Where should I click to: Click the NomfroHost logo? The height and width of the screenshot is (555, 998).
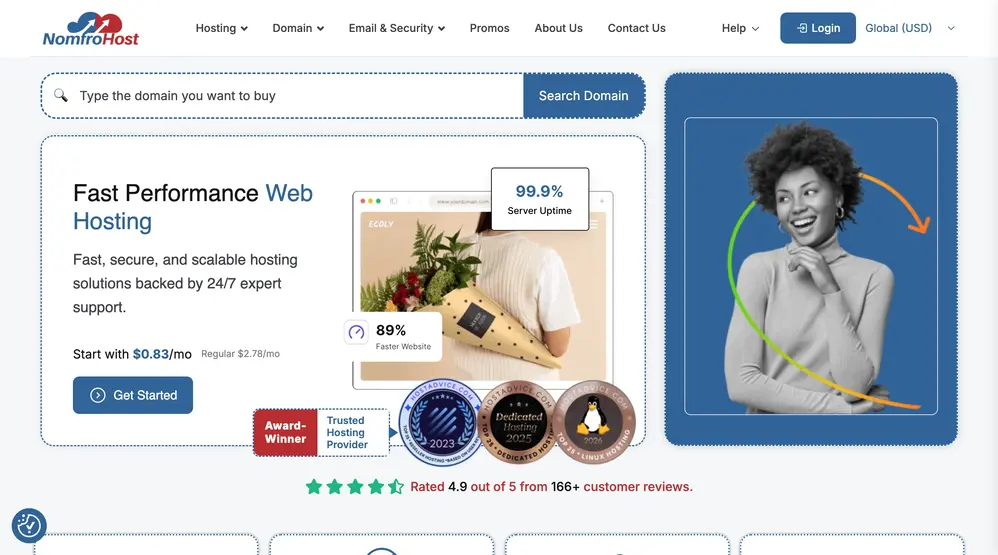pyautogui.click(x=90, y=29)
